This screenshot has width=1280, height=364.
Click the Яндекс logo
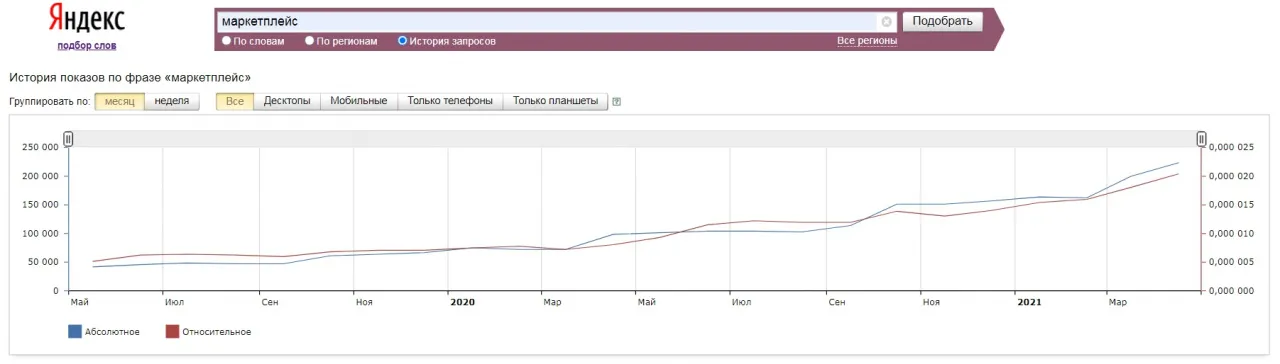coord(87,19)
